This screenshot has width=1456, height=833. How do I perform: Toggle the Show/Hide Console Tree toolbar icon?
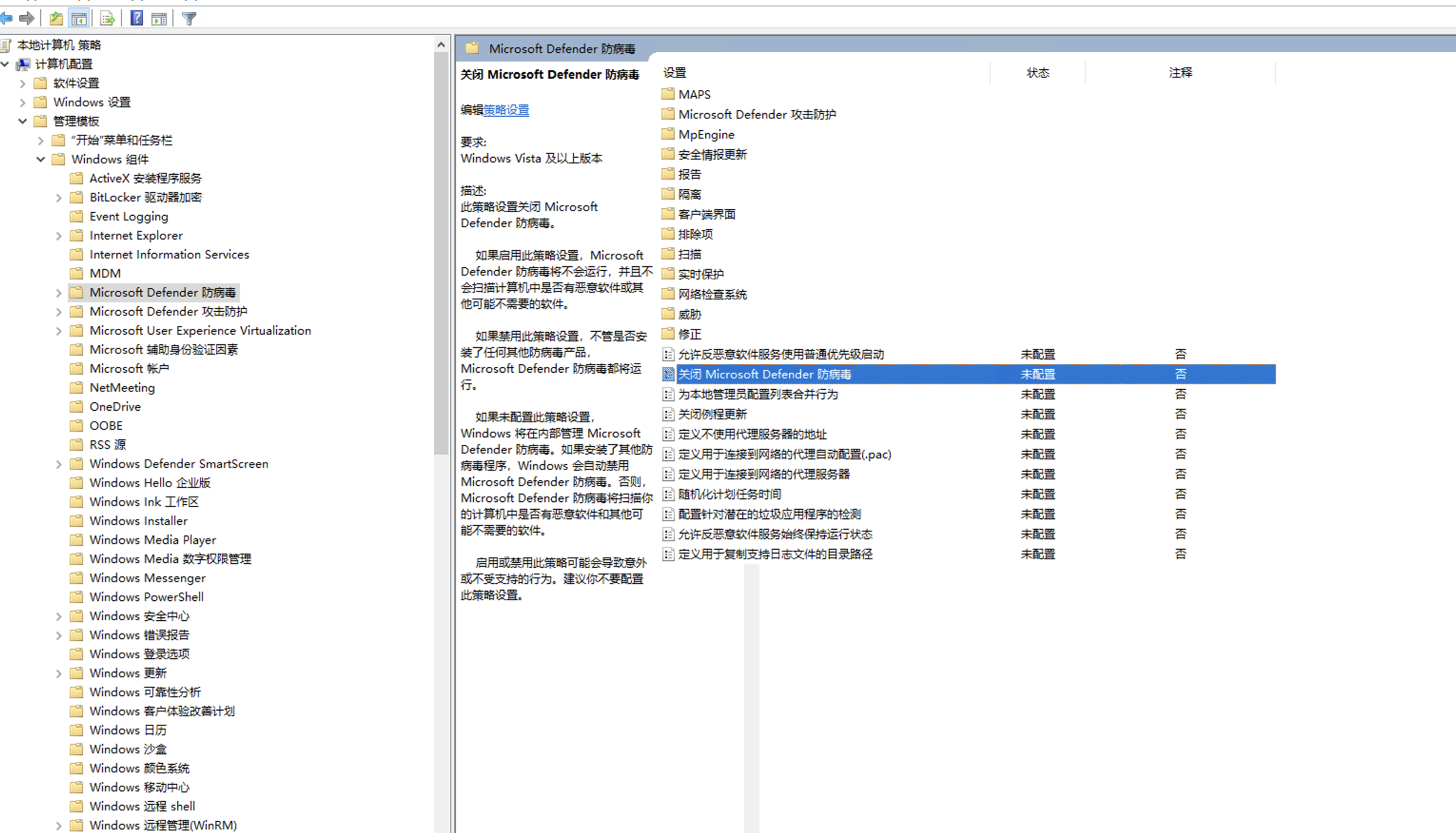[x=79, y=18]
